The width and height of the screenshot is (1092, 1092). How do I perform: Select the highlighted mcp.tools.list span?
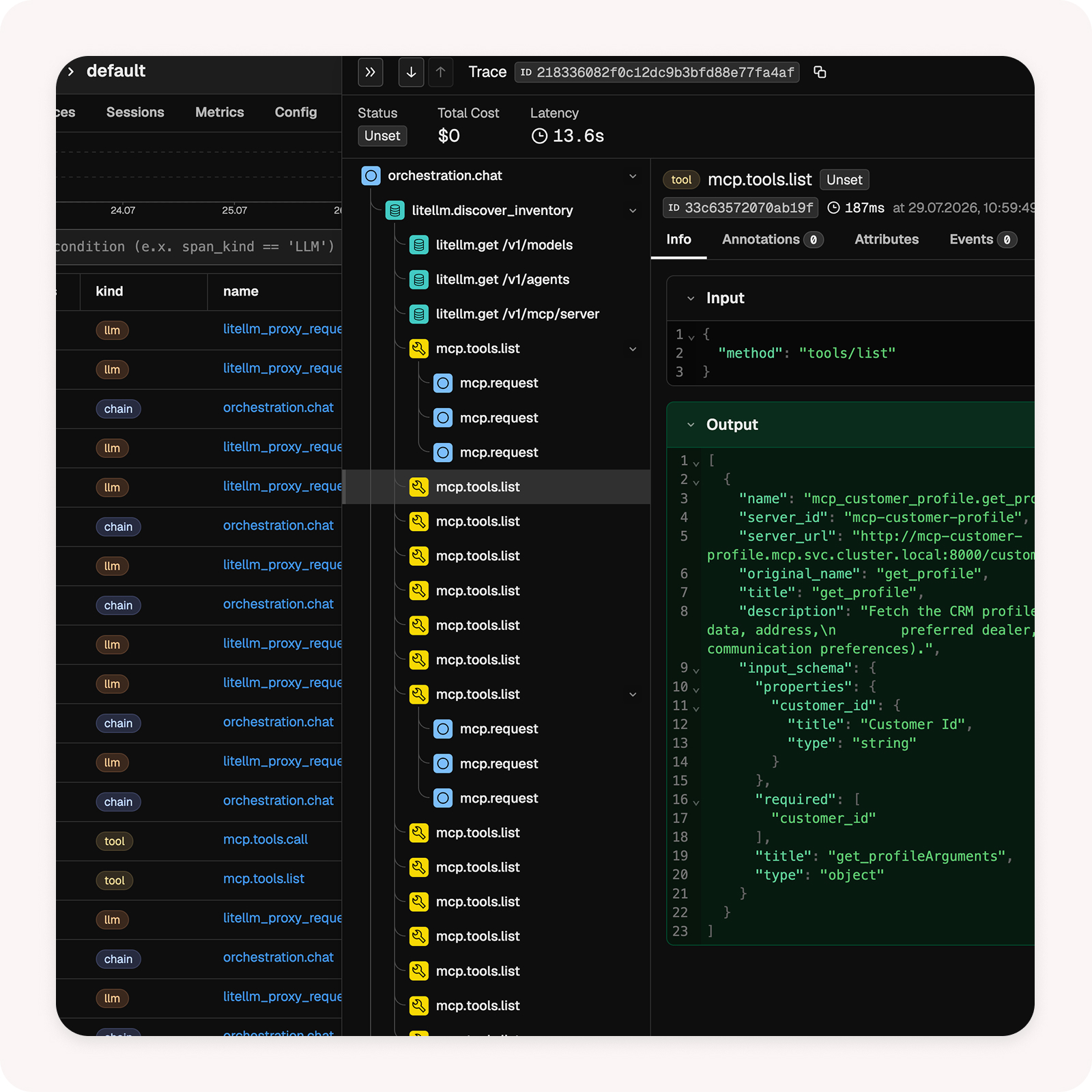(x=496, y=487)
